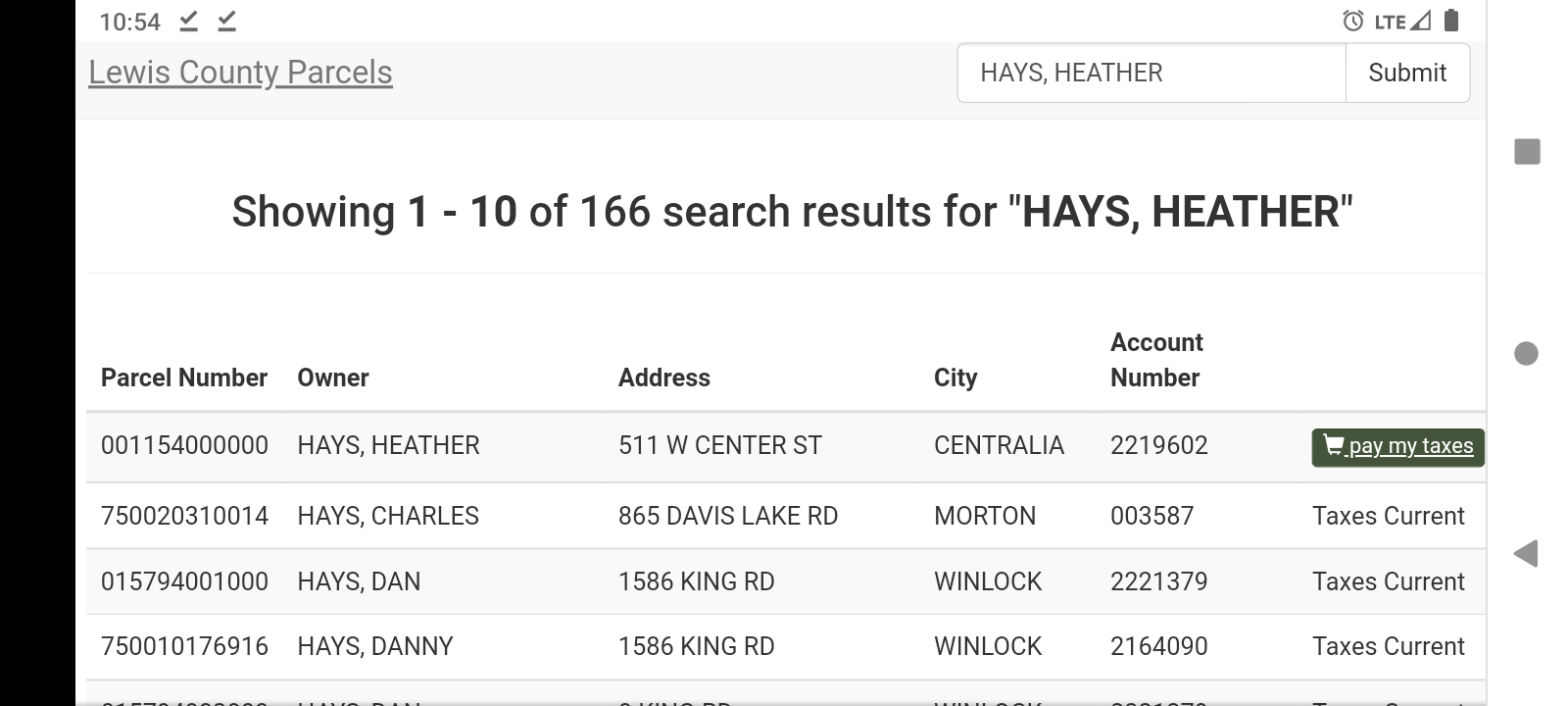Click the Owner column header

(333, 378)
